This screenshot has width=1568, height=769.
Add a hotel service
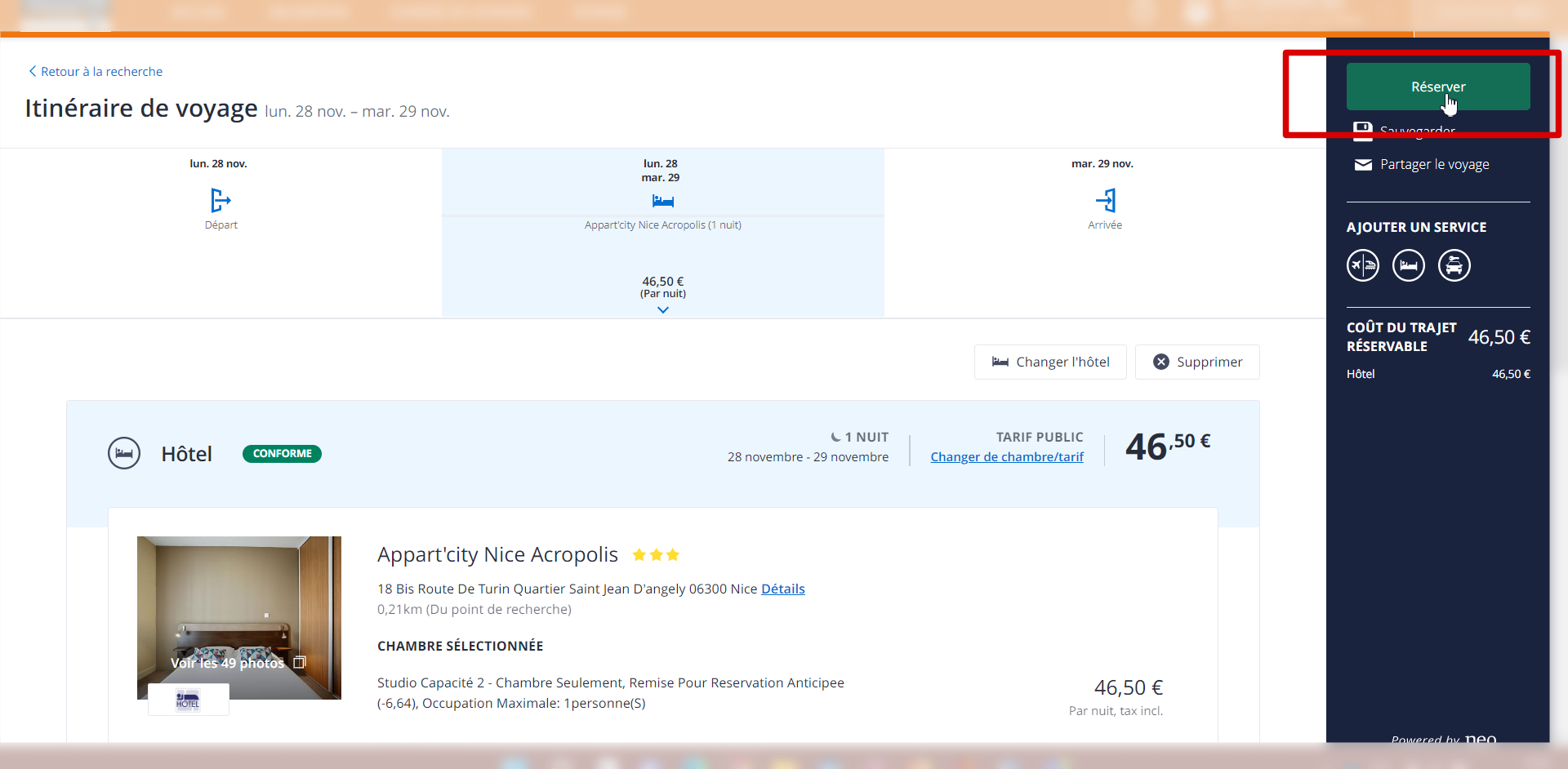click(x=1409, y=265)
